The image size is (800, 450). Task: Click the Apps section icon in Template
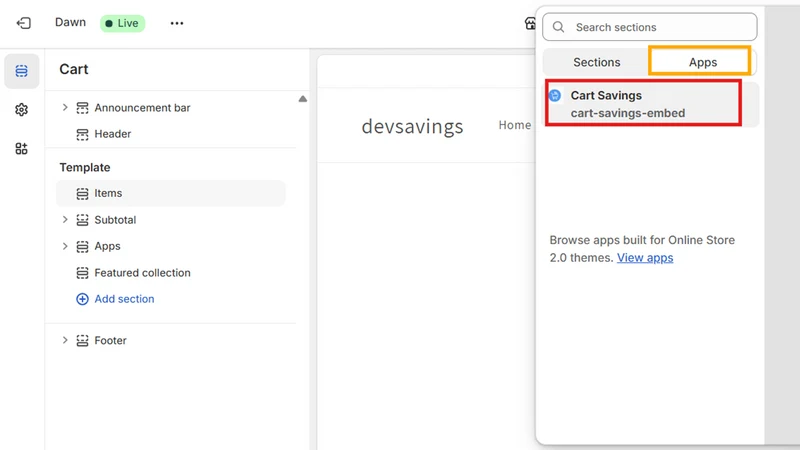[x=82, y=246]
